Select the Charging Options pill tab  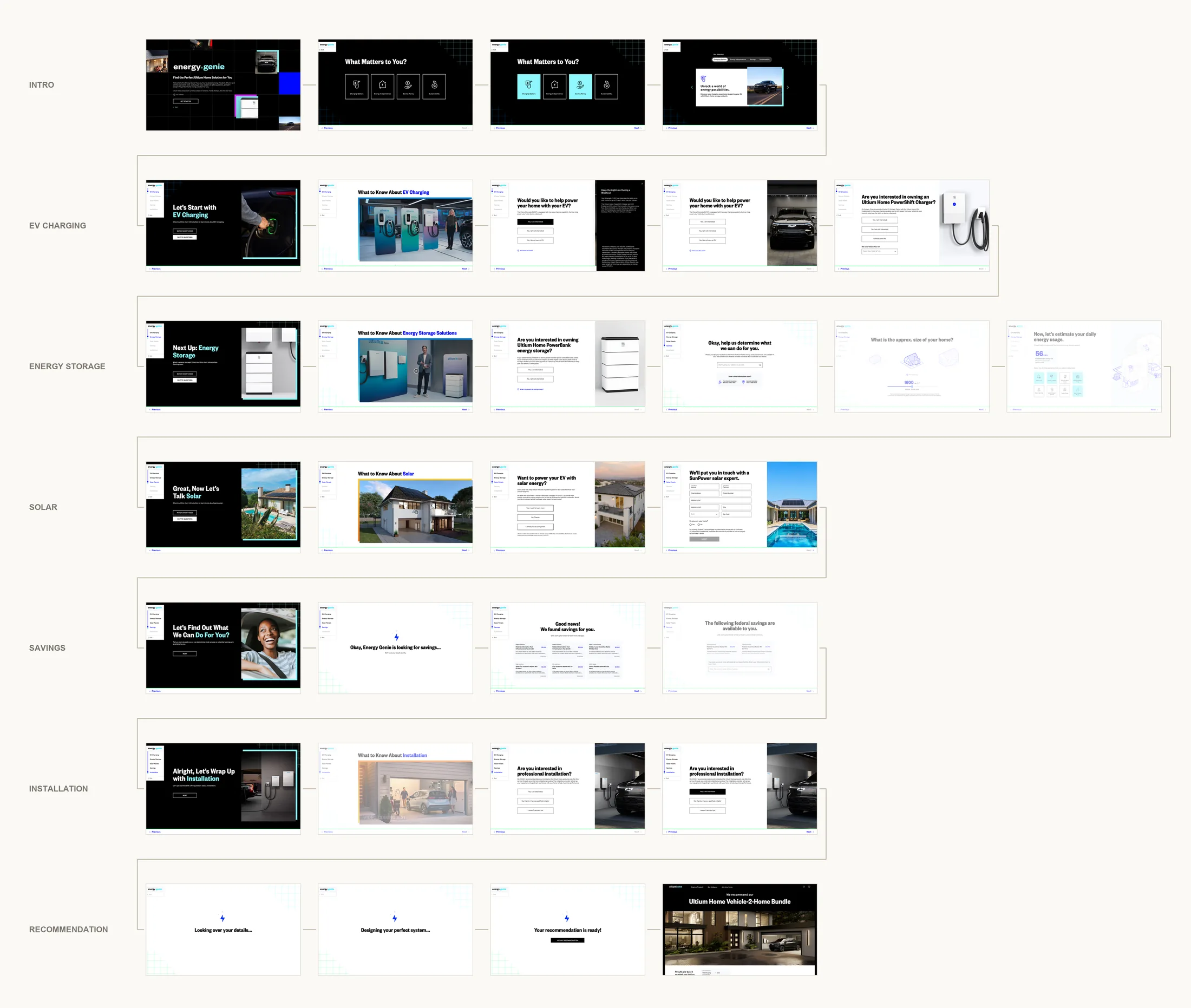(720, 60)
